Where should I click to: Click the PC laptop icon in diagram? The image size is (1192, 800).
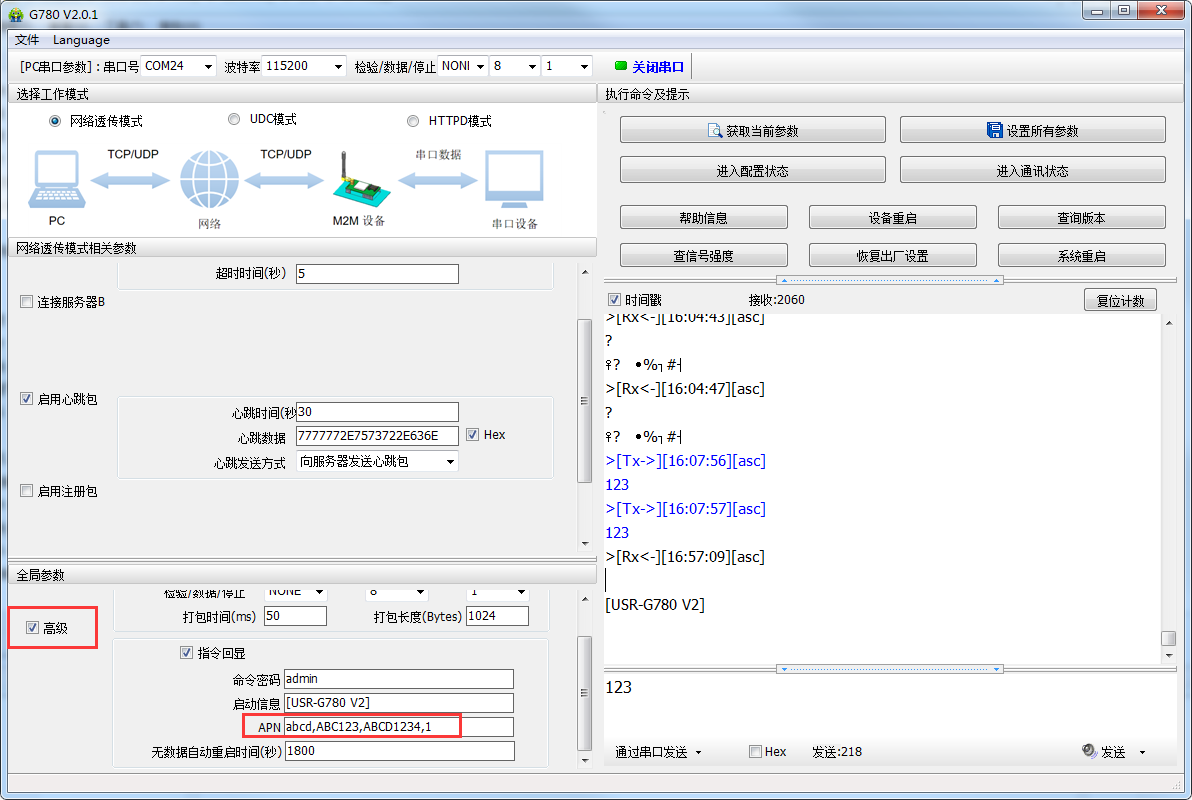click(x=57, y=181)
